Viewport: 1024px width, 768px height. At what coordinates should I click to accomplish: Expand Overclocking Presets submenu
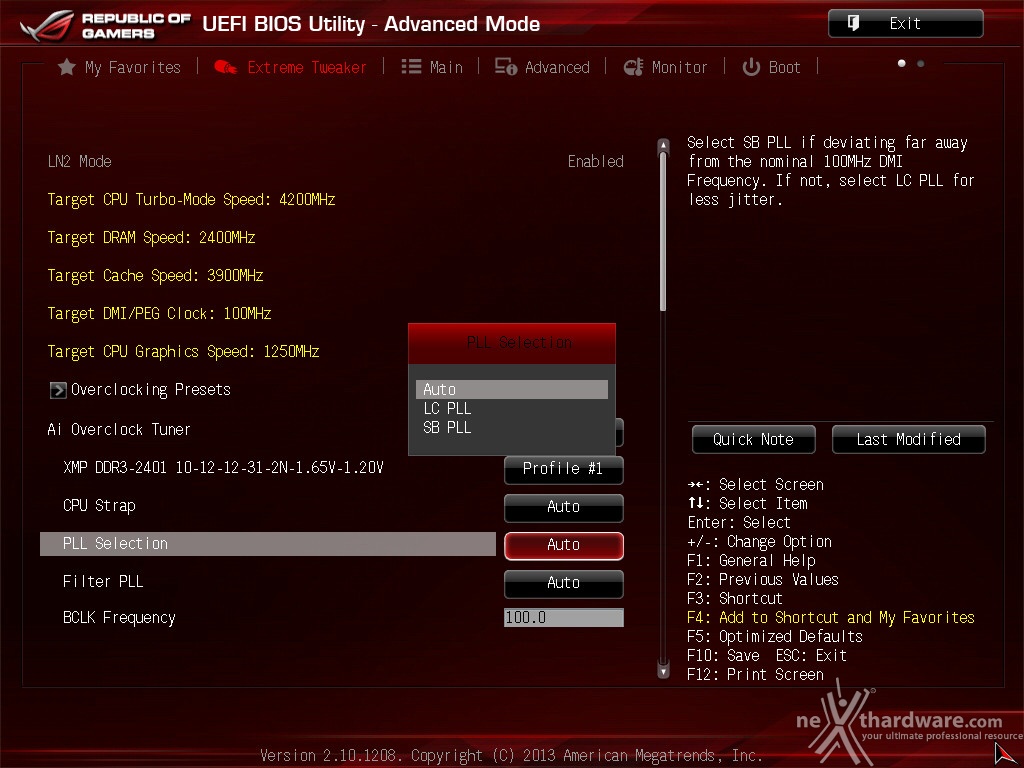[150, 390]
